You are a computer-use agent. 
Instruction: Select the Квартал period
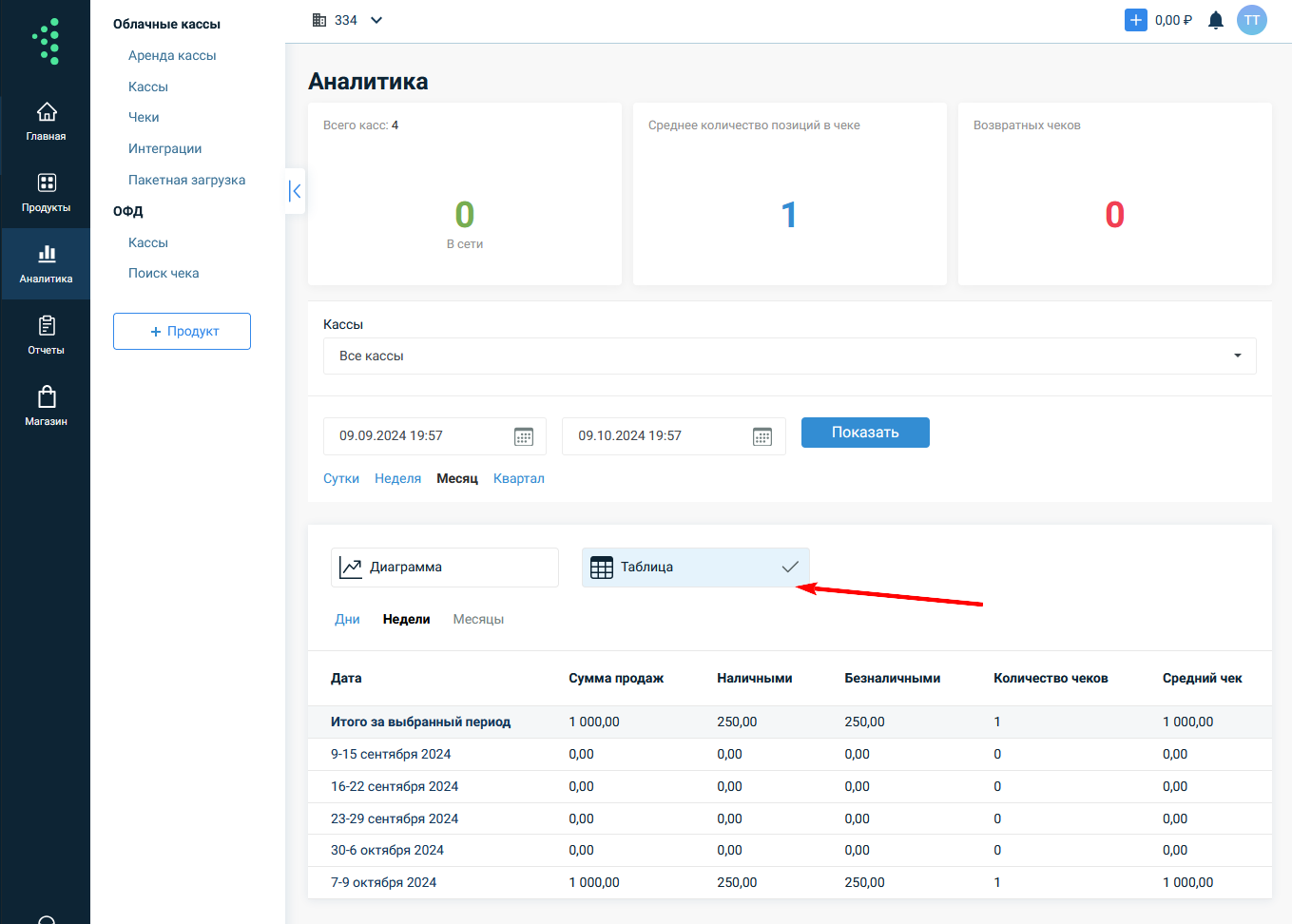tap(518, 478)
